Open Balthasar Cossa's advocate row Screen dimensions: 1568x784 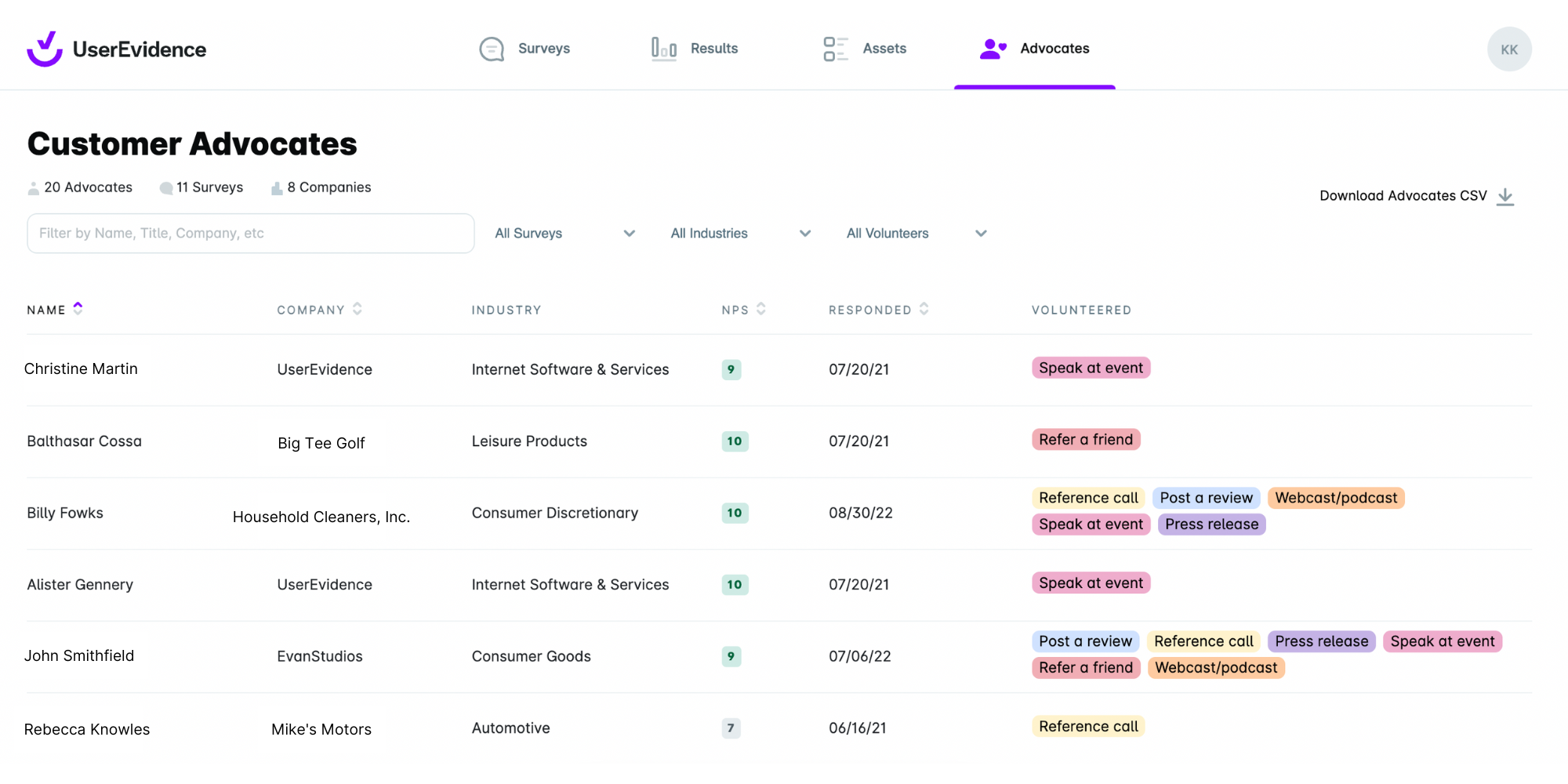coord(779,442)
